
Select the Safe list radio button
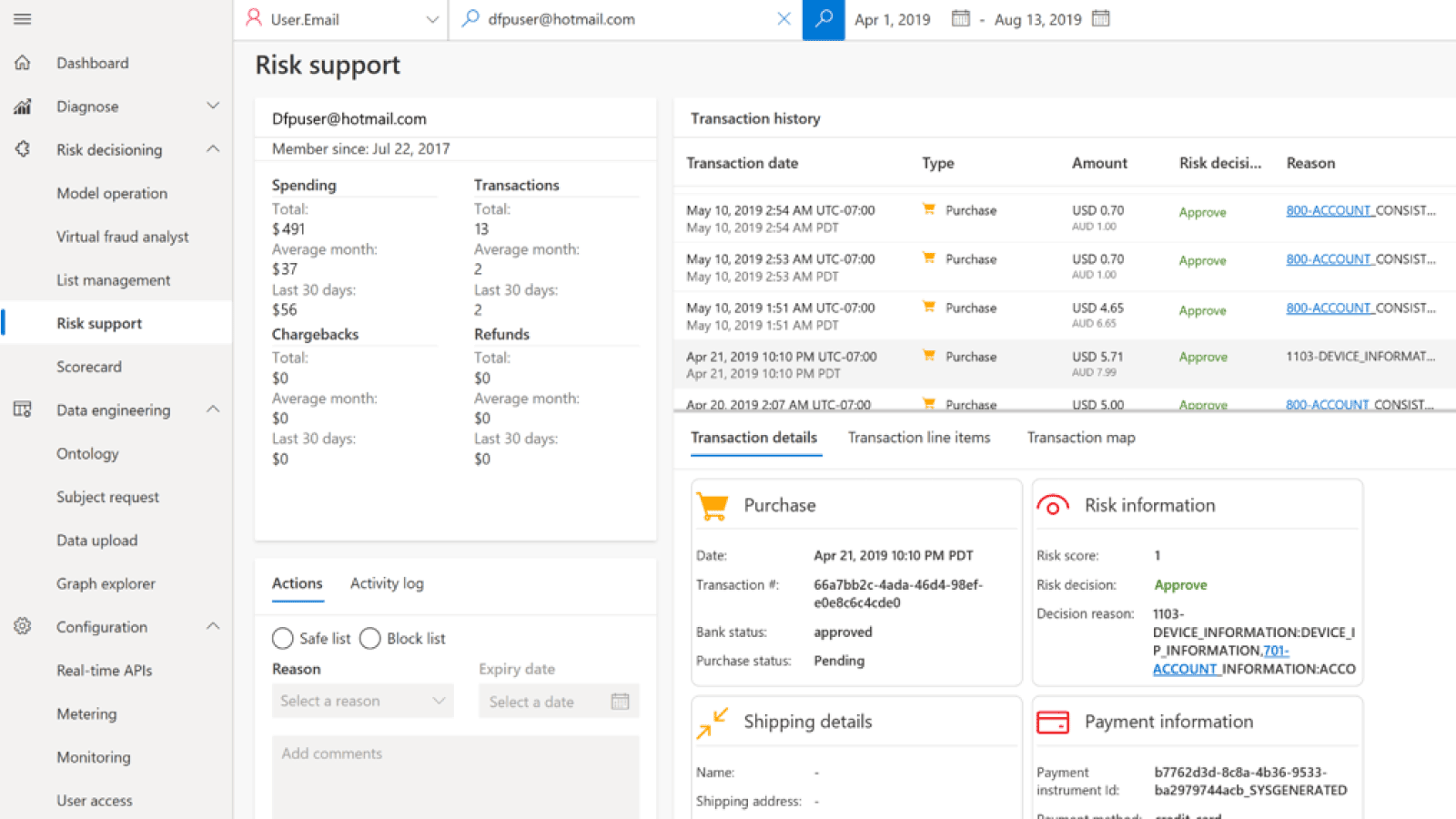(283, 638)
